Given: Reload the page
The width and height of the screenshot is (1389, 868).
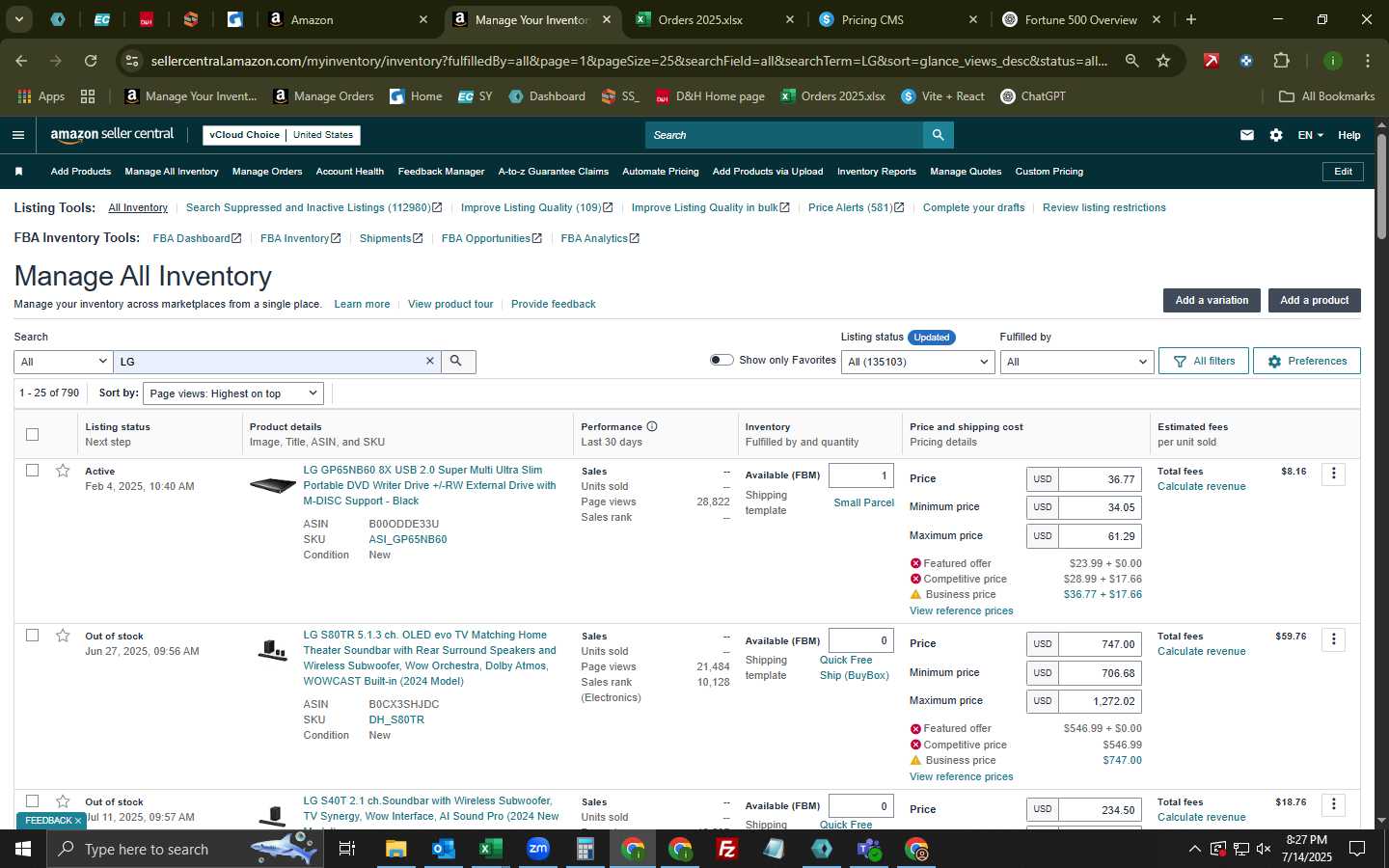Looking at the screenshot, I should point(91,61).
